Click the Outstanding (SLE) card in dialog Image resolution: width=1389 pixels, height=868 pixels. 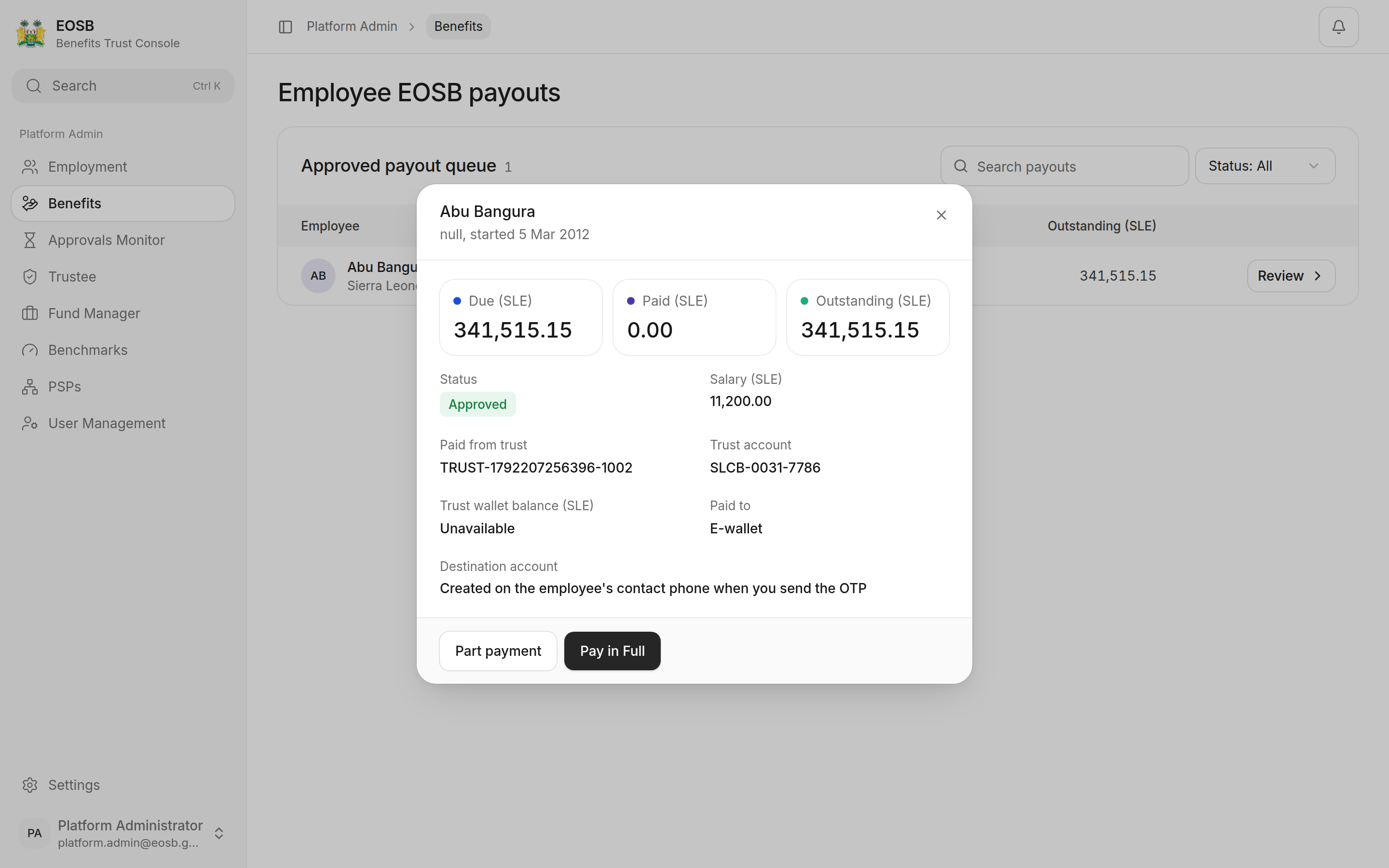[867, 317]
